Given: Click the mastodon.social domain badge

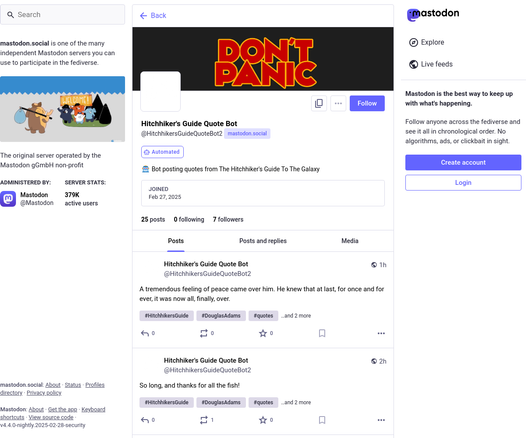Looking at the screenshot, I should pyautogui.click(x=247, y=133).
